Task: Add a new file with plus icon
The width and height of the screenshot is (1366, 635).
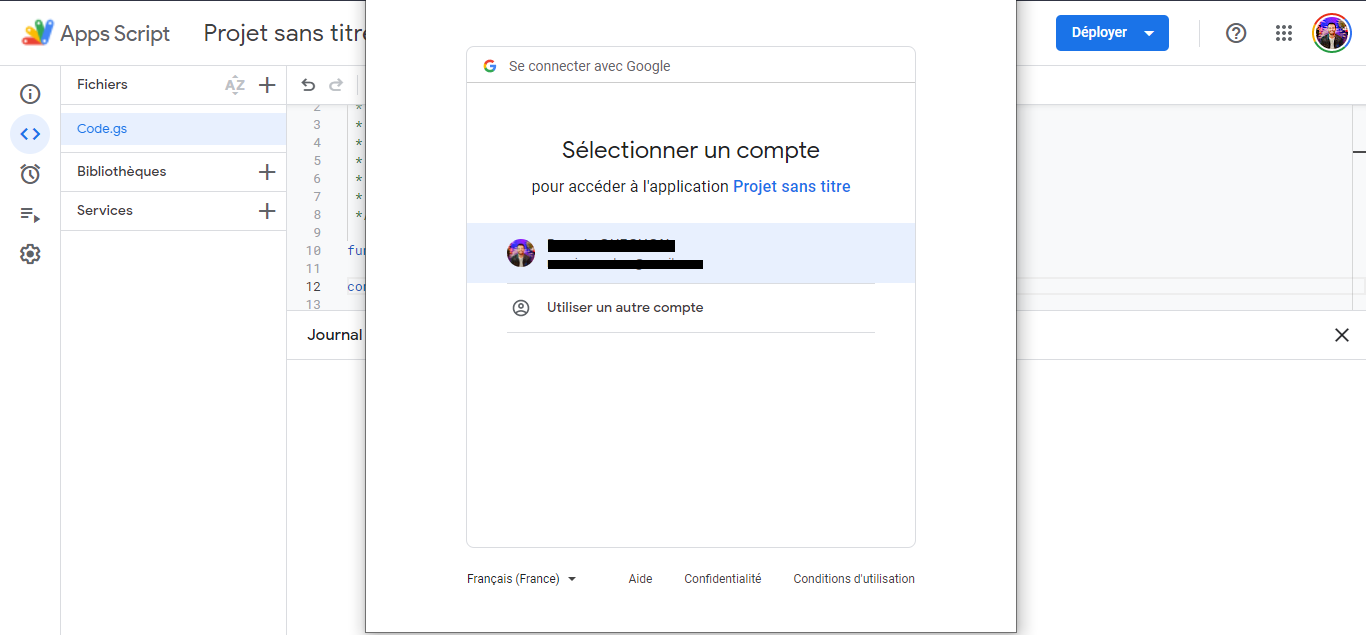Action: coord(267,85)
